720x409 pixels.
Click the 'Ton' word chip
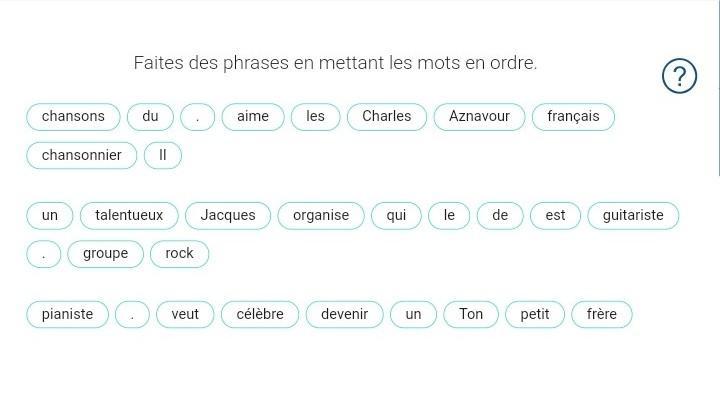point(471,314)
